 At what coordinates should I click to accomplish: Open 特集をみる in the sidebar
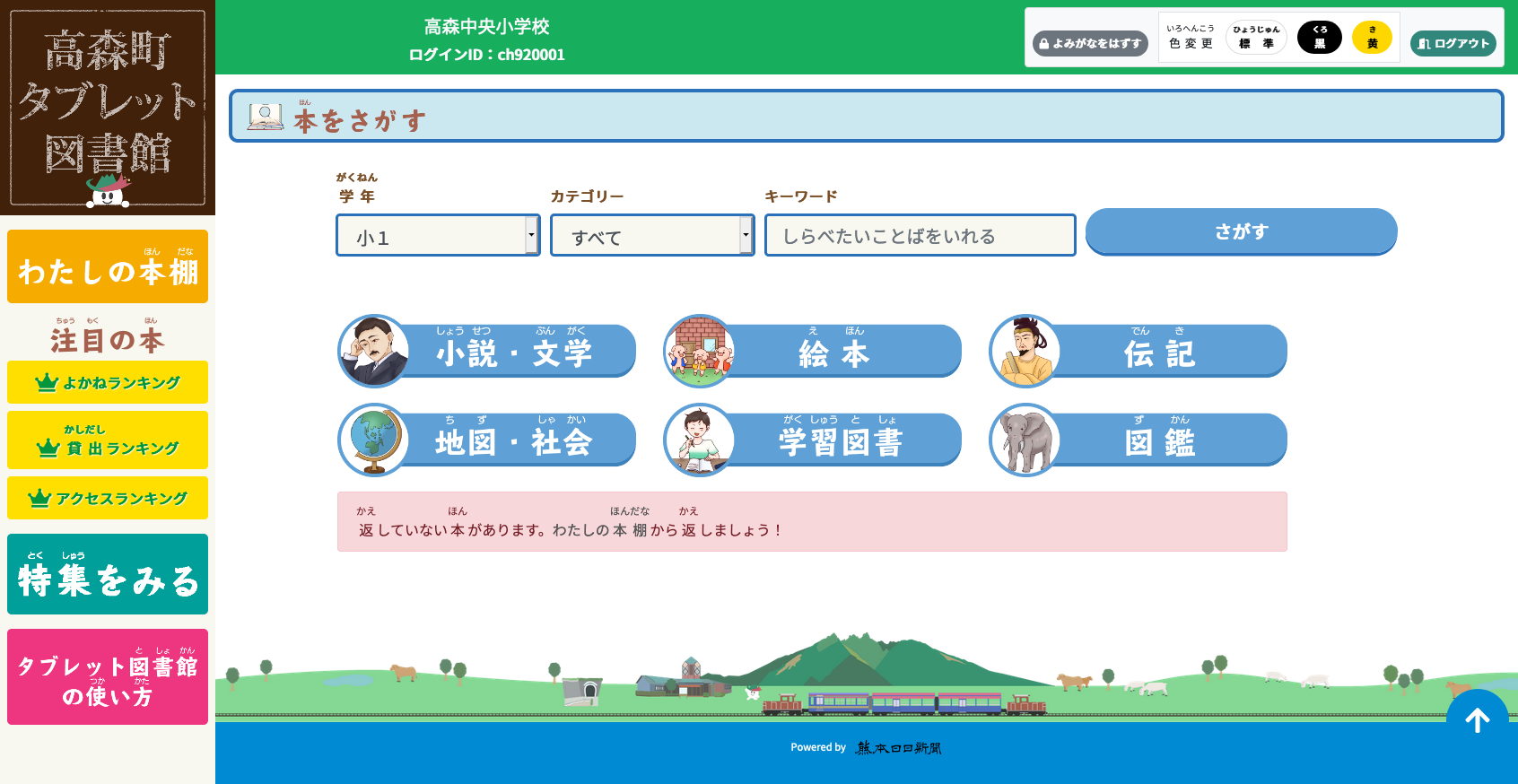108,575
